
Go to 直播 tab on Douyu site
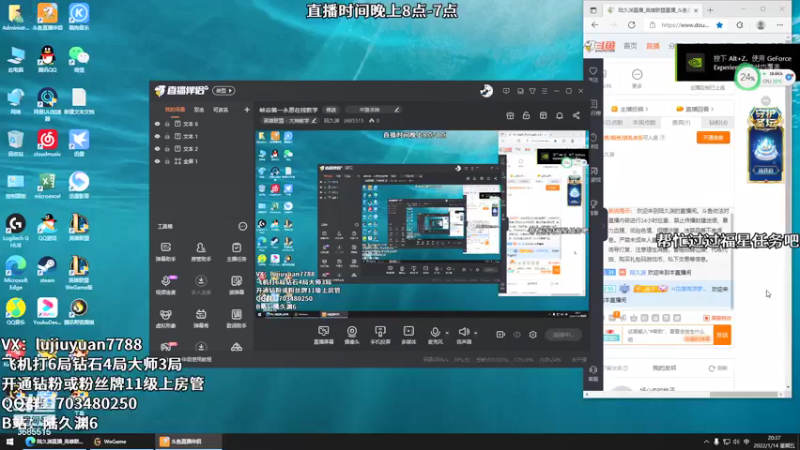pyautogui.click(x=653, y=46)
